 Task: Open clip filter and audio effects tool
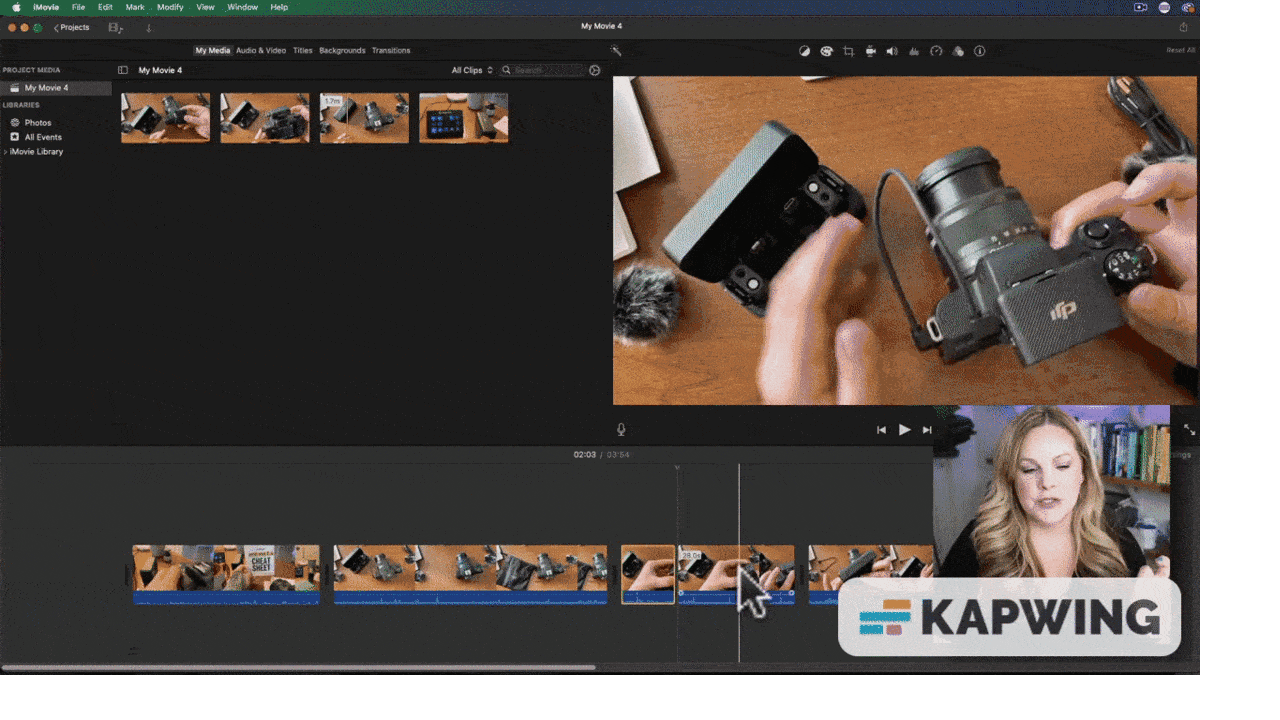958,51
